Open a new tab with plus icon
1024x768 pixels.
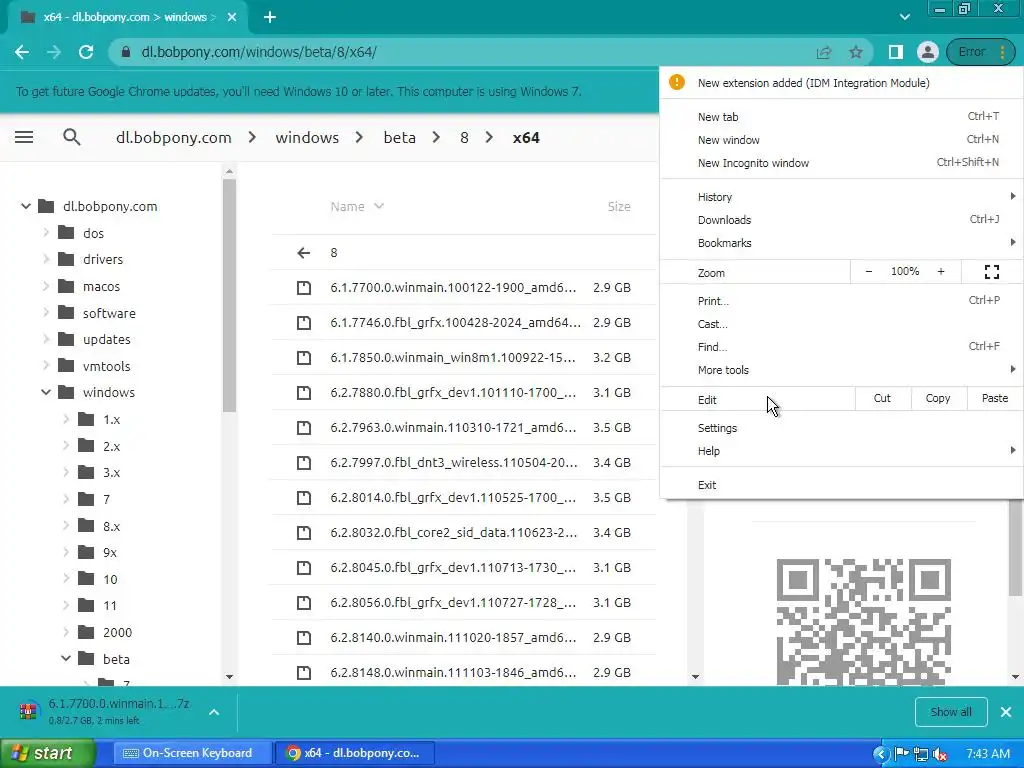click(270, 18)
